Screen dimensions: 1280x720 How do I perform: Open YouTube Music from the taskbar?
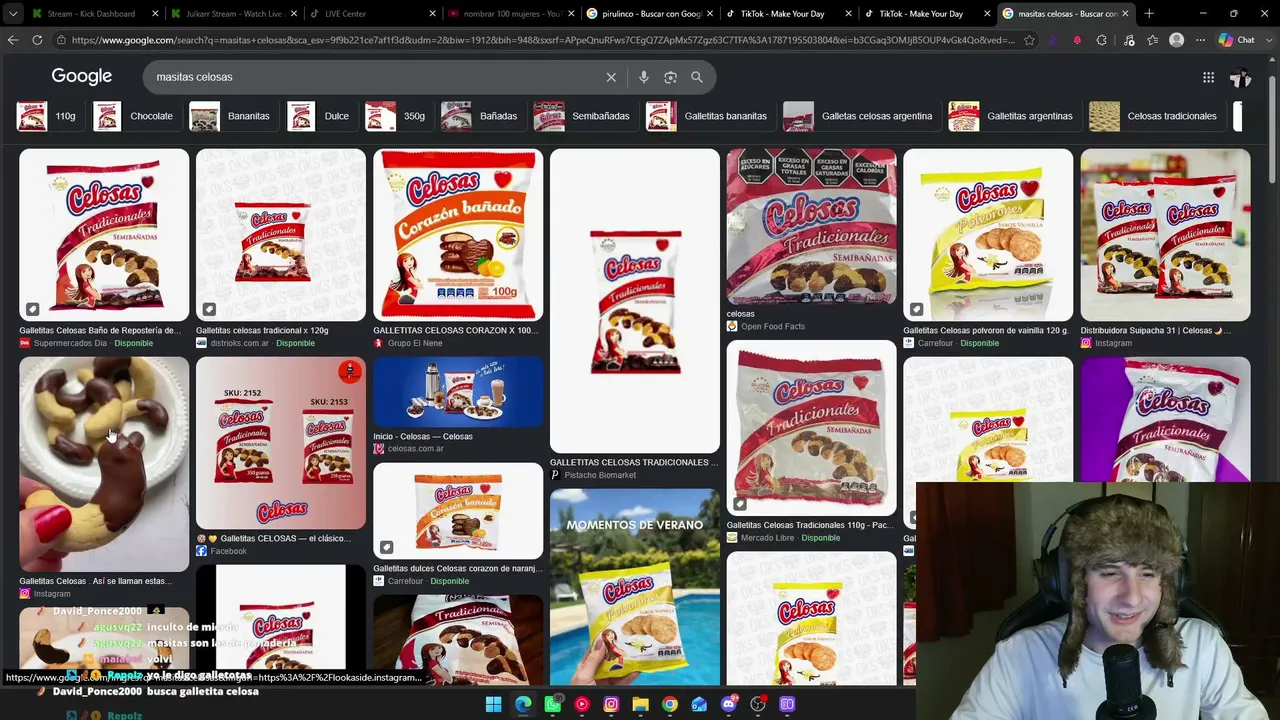click(x=582, y=704)
